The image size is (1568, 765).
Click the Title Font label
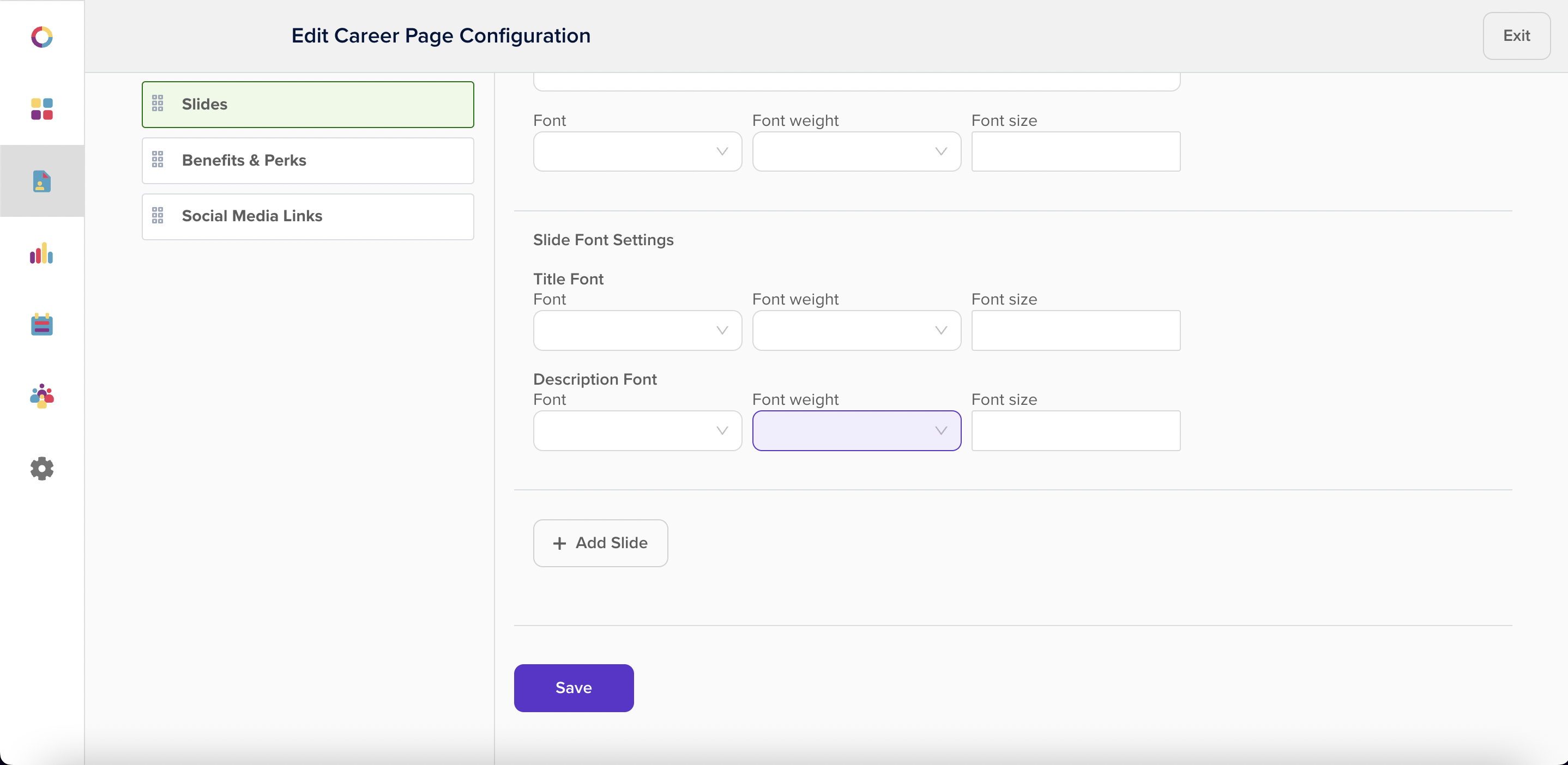point(568,278)
